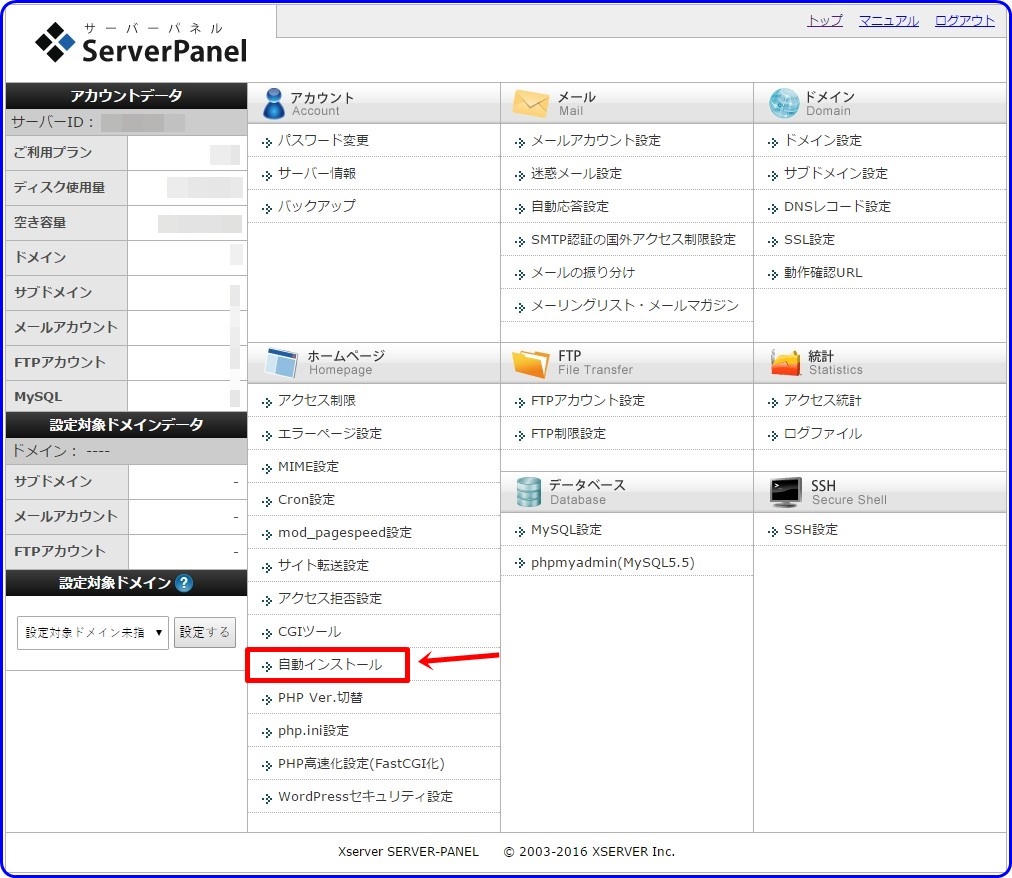Image resolution: width=1012 pixels, height=878 pixels.
Task: Click the ディスク使用量 label in account data
Action: click(59, 187)
